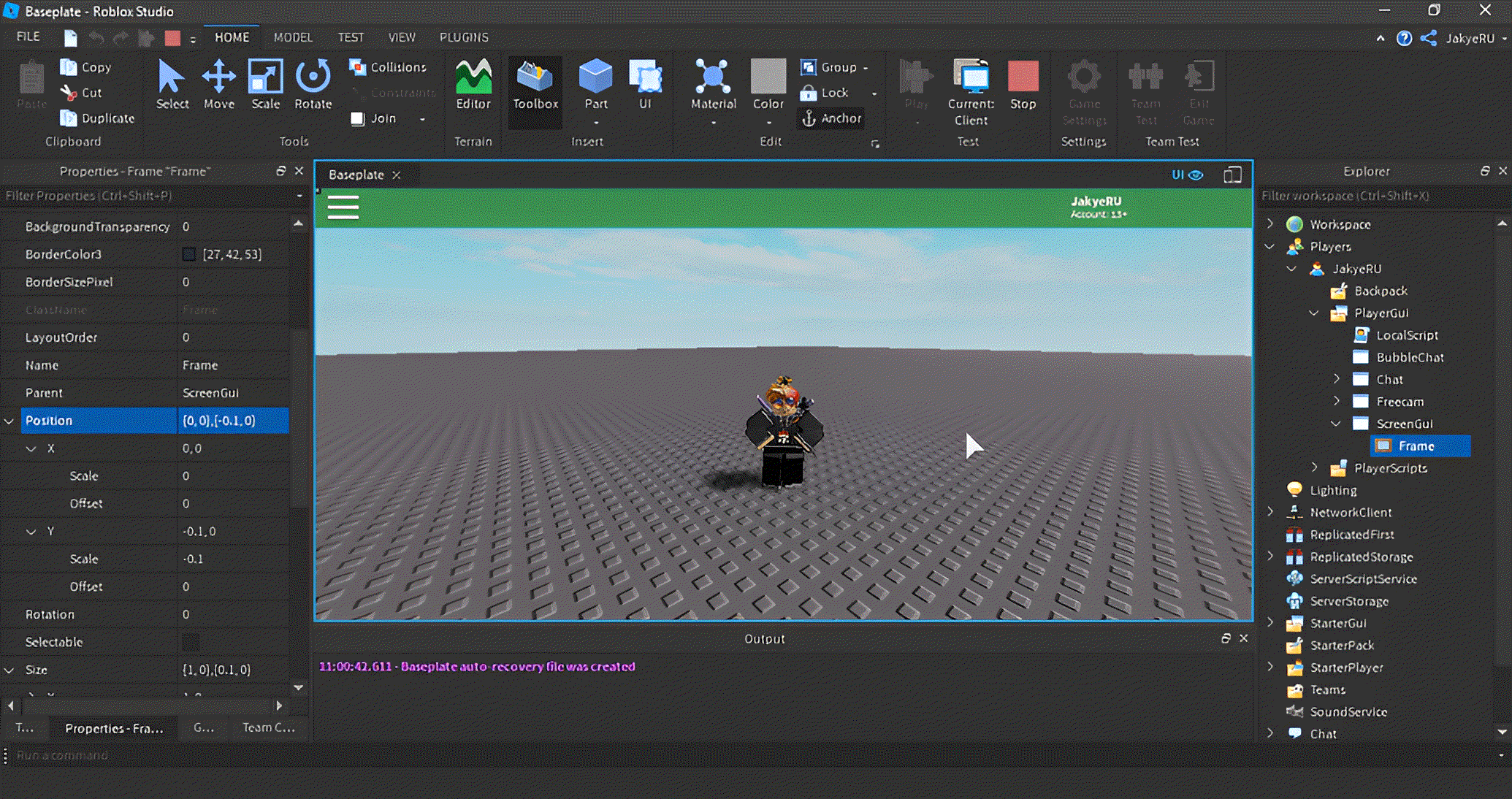1512x799 pixels.
Task: Collapse the Size property
Action: point(9,670)
